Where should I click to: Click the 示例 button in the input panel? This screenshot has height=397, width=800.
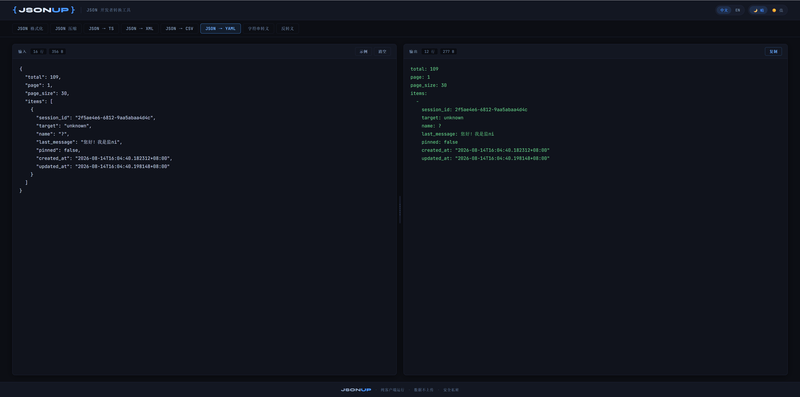[x=363, y=52]
